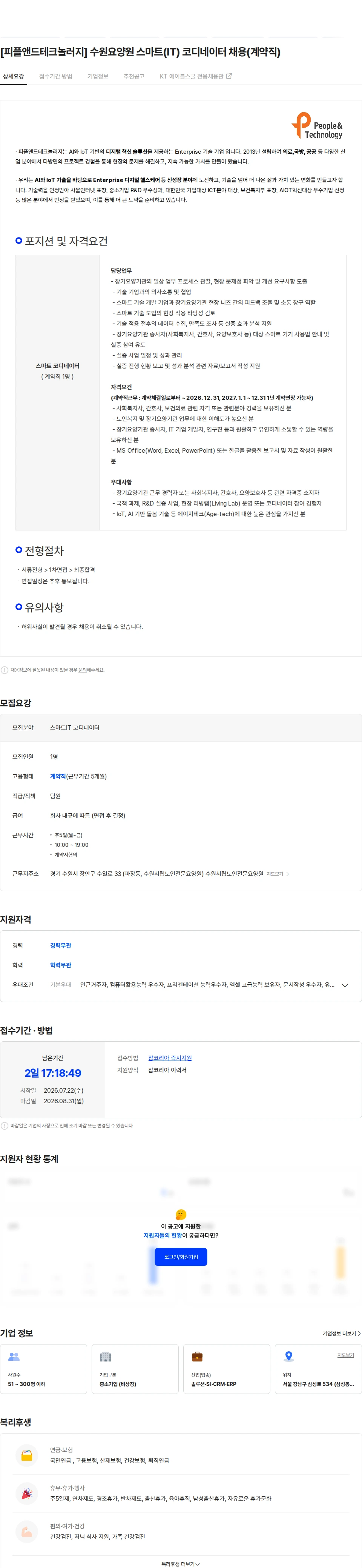Image resolution: width=362 pixels, height=1568 pixels.
Task: Open 지도보기 link next to 근무지주소
Action: pyautogui.click(x=275, y=874)
